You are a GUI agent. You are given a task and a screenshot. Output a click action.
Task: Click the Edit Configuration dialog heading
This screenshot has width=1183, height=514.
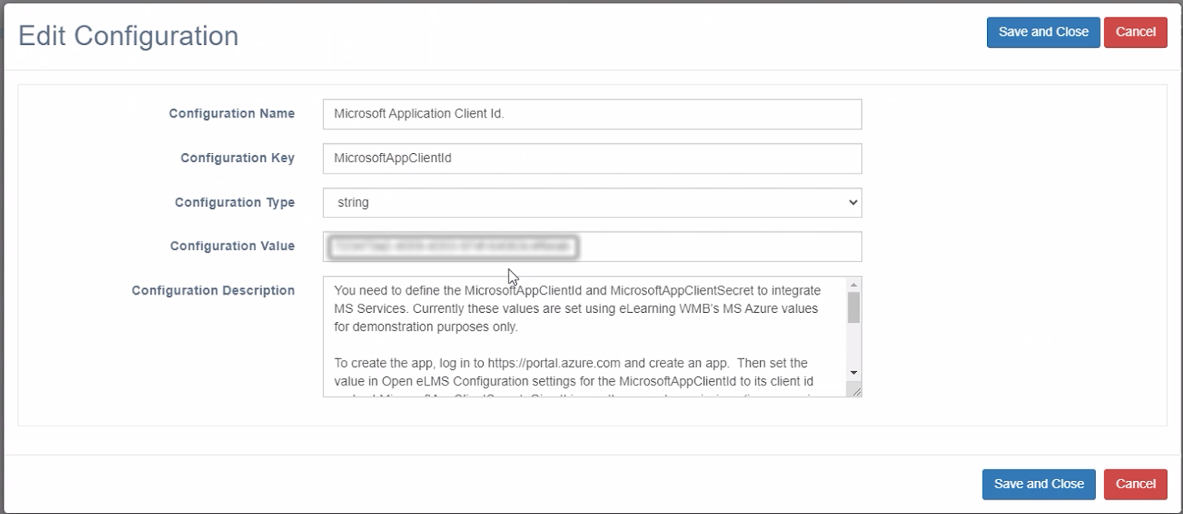click(128, 35)
